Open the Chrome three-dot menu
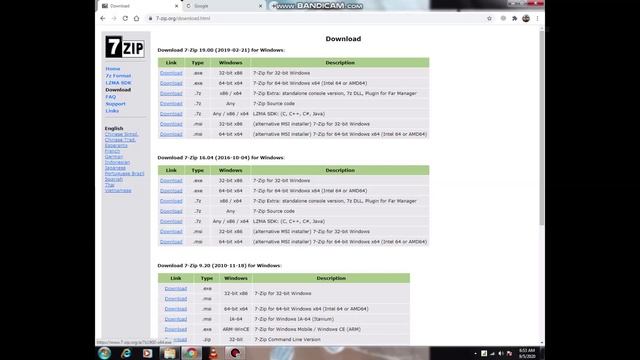 point(538,18)
